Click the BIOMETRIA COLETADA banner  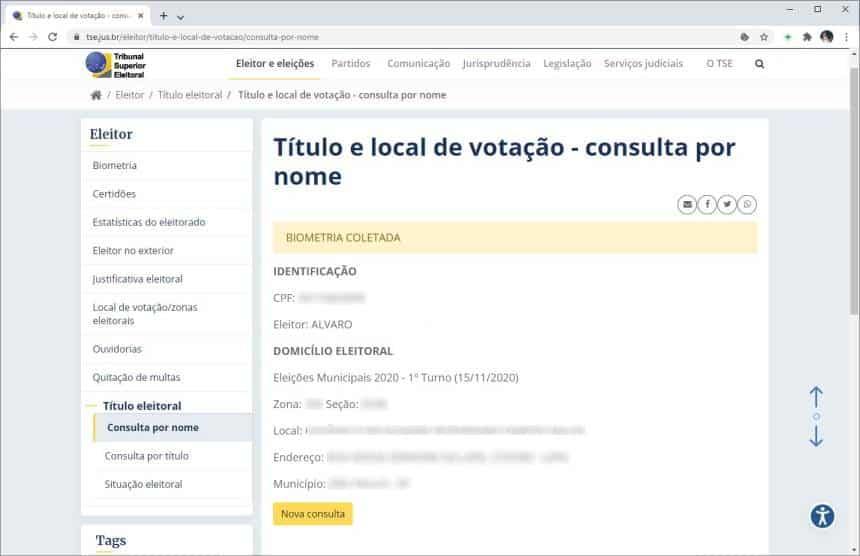[515, 237]
